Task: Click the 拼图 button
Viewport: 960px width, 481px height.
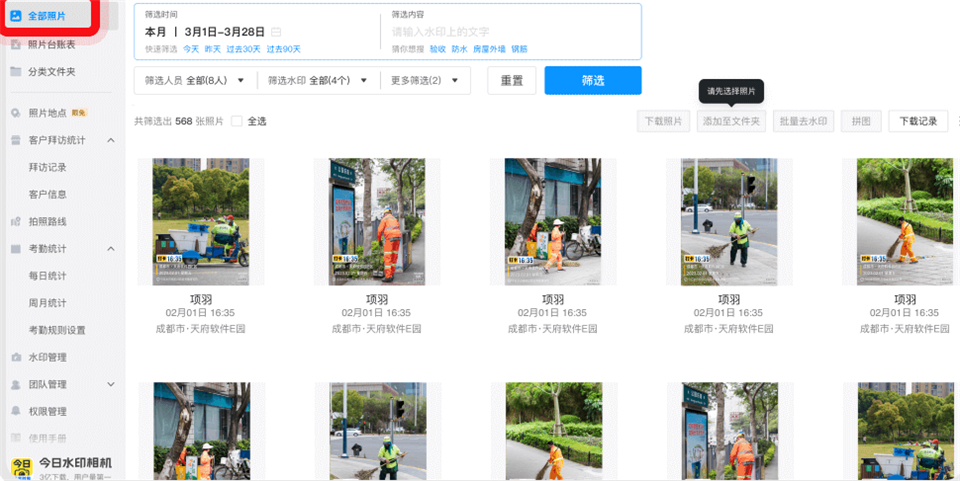Action: pyautogui.click(x=861, y=121)
